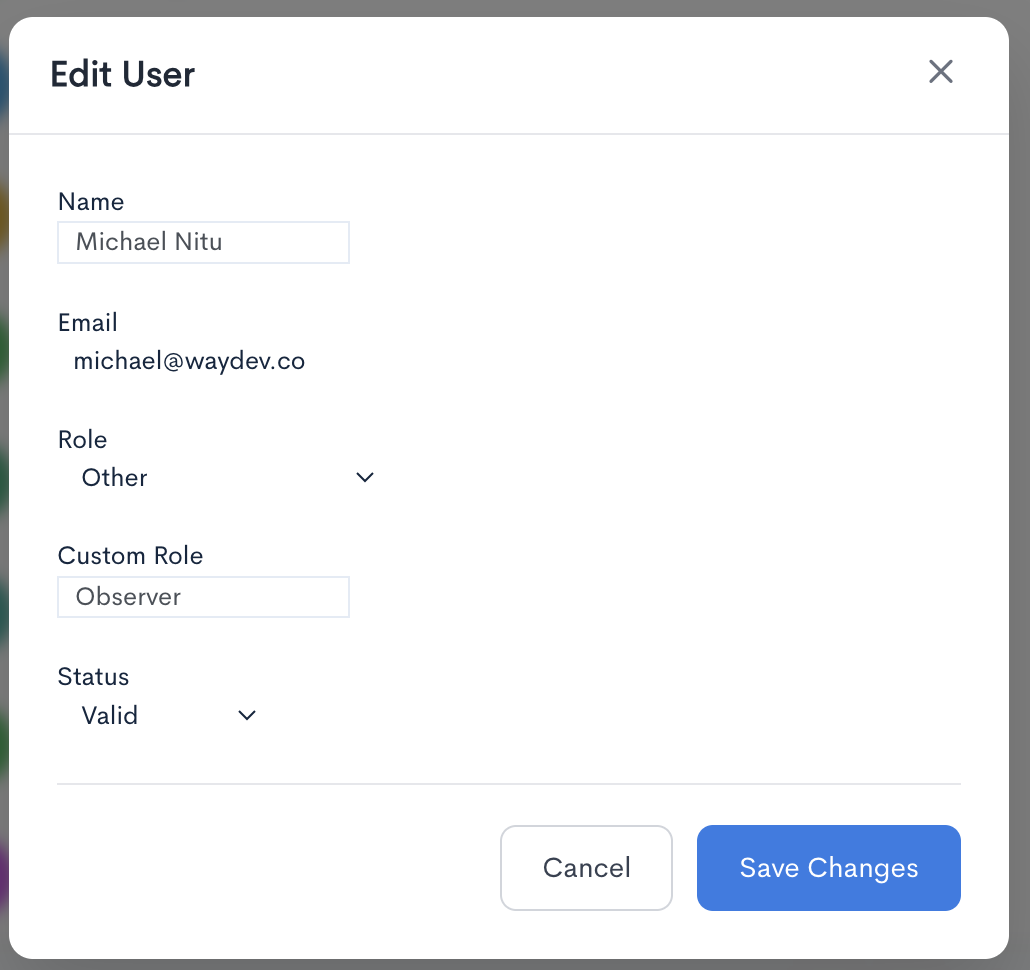Click the chevron arrow beside Valid

click(x=247, y=716)
